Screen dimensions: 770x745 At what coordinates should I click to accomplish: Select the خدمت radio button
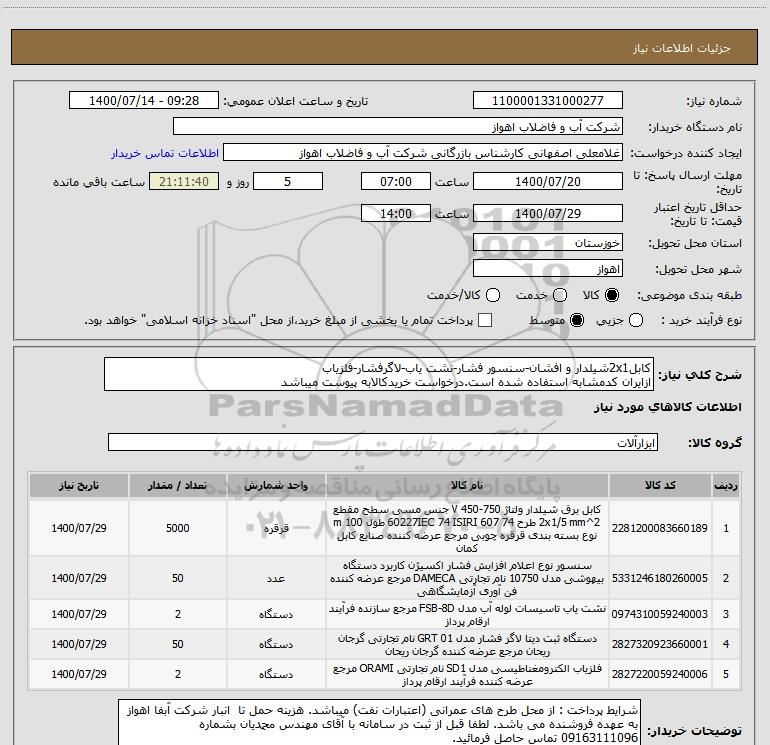tap(560, 295)
